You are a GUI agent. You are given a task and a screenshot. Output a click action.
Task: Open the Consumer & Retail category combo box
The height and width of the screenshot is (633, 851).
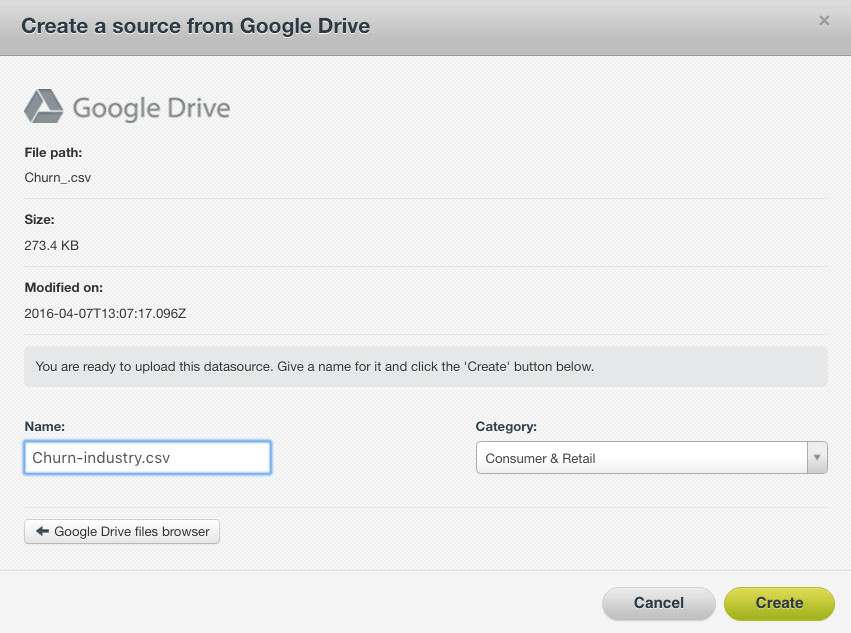[x=651, y=458]
